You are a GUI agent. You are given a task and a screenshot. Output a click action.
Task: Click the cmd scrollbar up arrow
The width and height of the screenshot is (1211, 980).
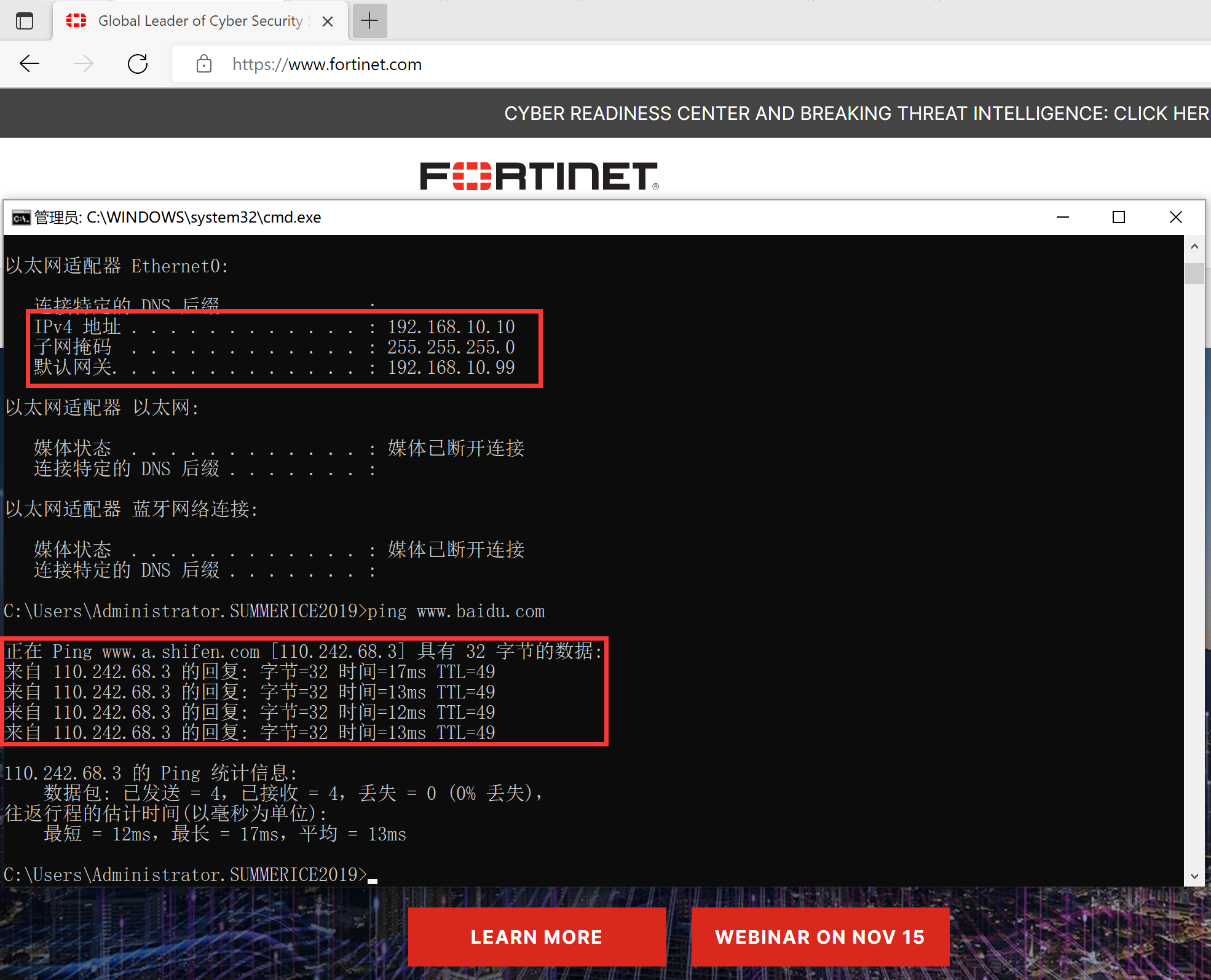(x=1194, y=247)
